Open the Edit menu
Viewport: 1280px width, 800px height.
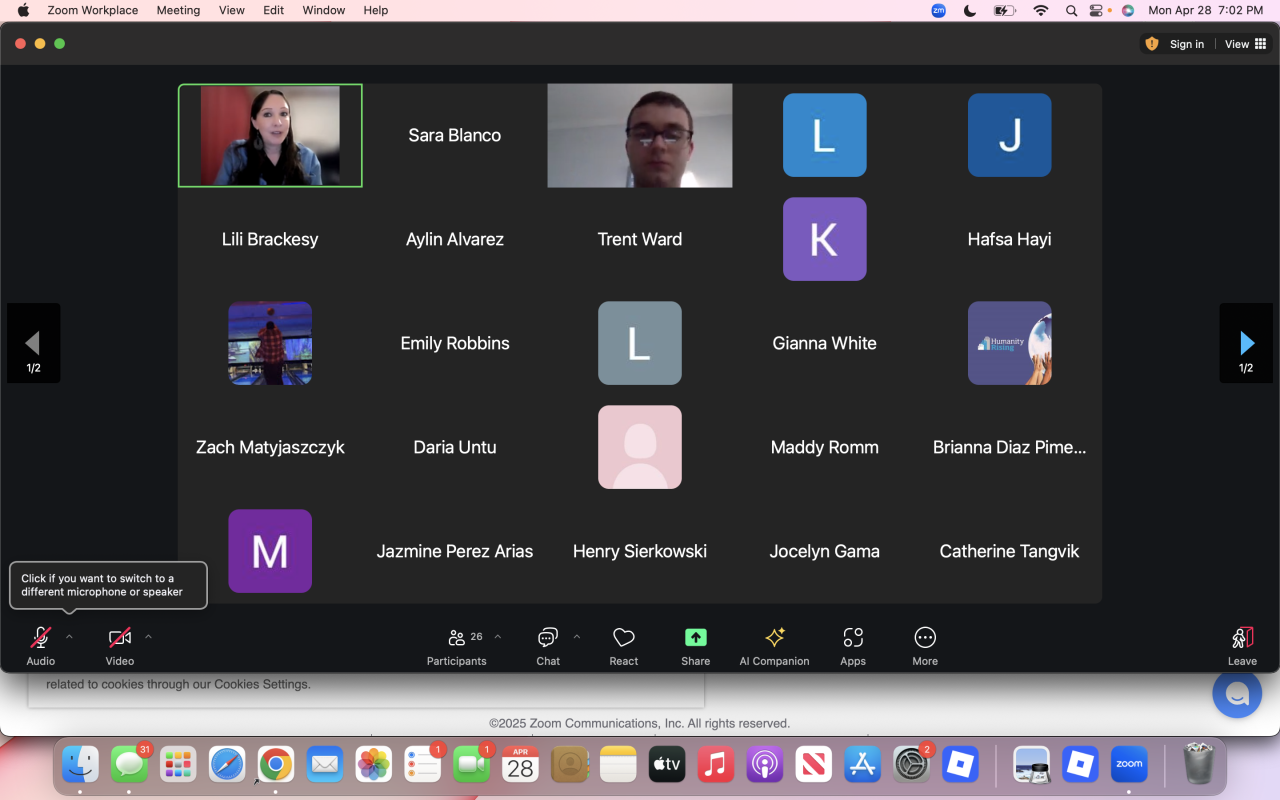point(274,10)
